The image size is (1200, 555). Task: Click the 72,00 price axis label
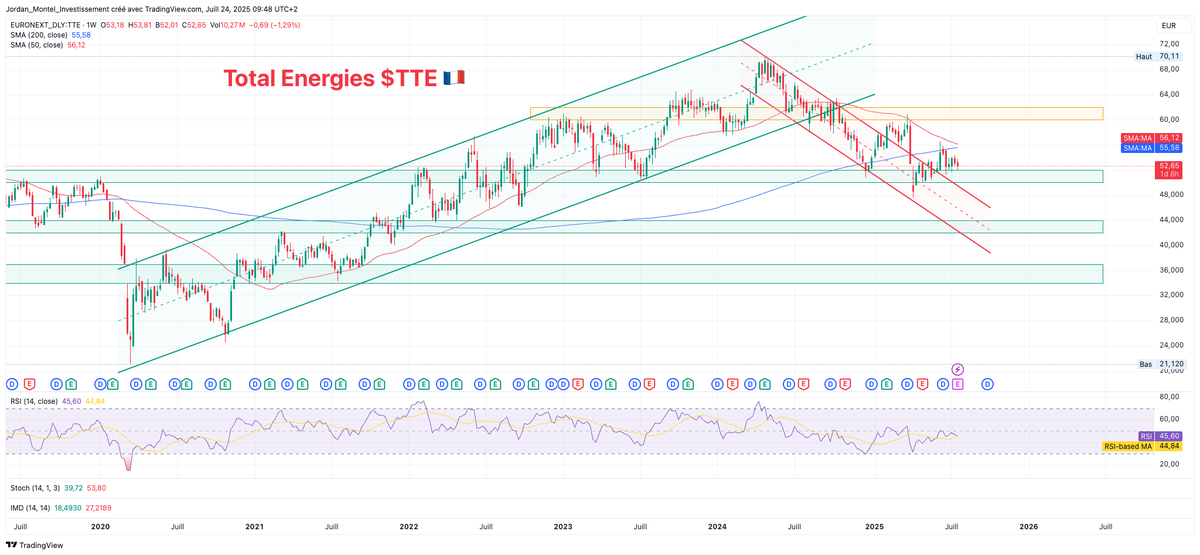[x=1169, y=45]
